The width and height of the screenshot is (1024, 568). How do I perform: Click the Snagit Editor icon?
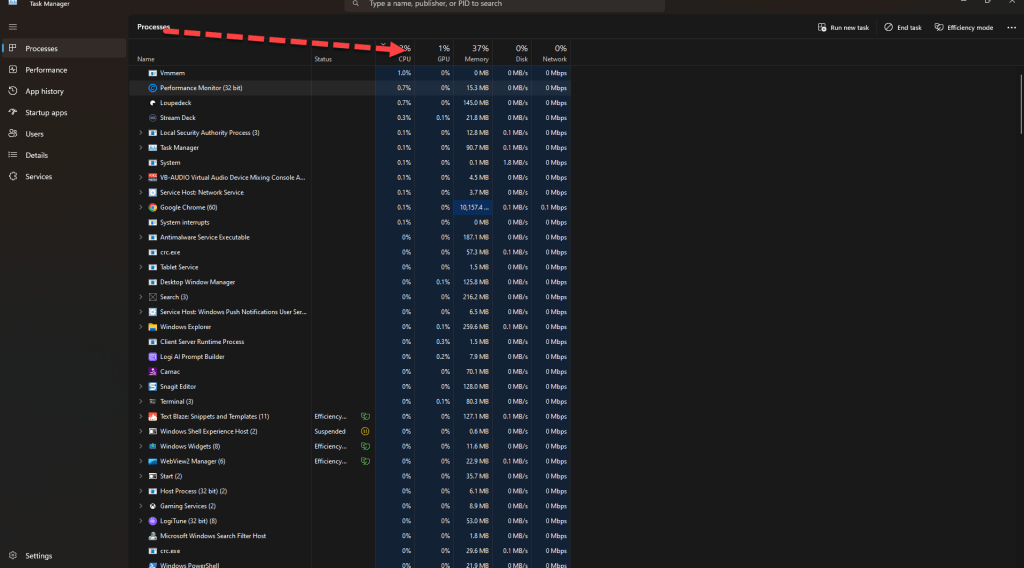(152, 387)
